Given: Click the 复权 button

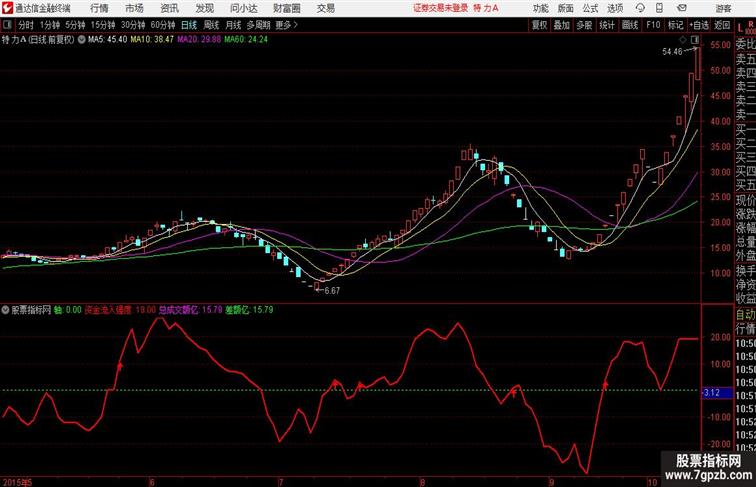Looking at the screenshot, I should [540, 25].
